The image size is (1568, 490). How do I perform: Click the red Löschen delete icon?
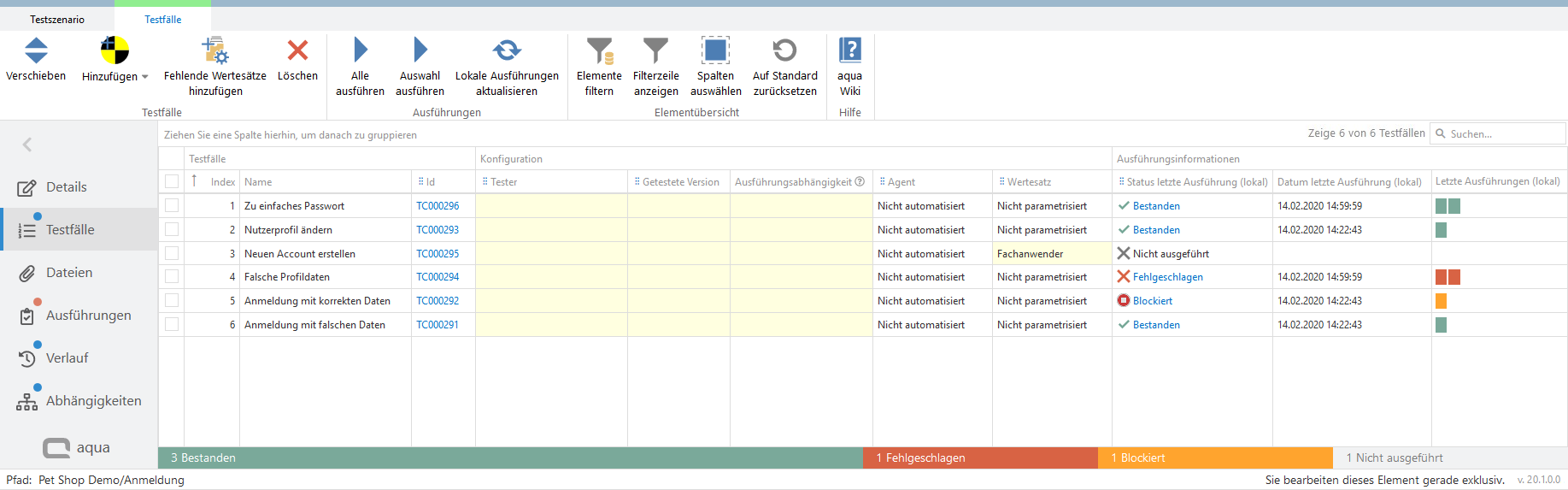pos(297,51)
